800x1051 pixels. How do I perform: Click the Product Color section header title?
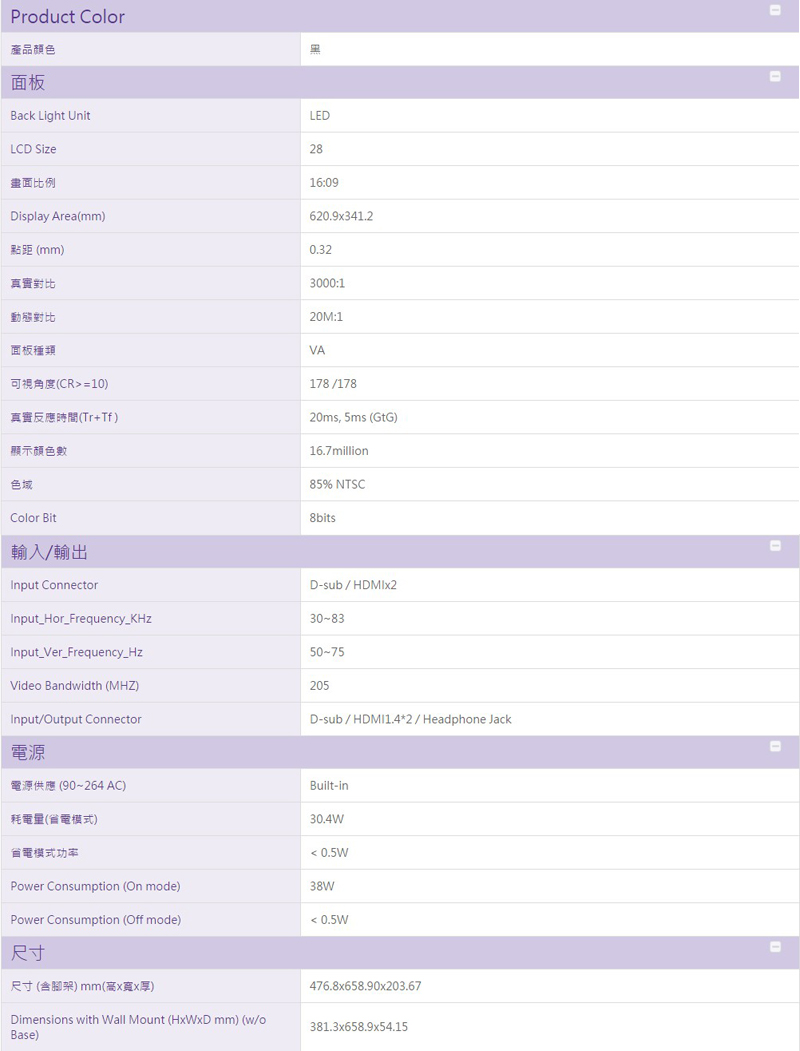68,17
